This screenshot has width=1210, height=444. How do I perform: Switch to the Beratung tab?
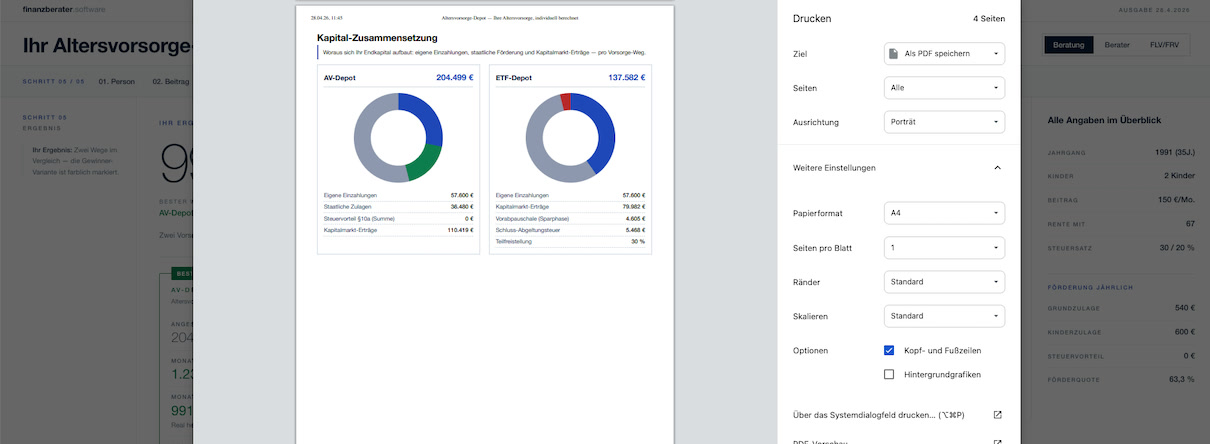1068,45
